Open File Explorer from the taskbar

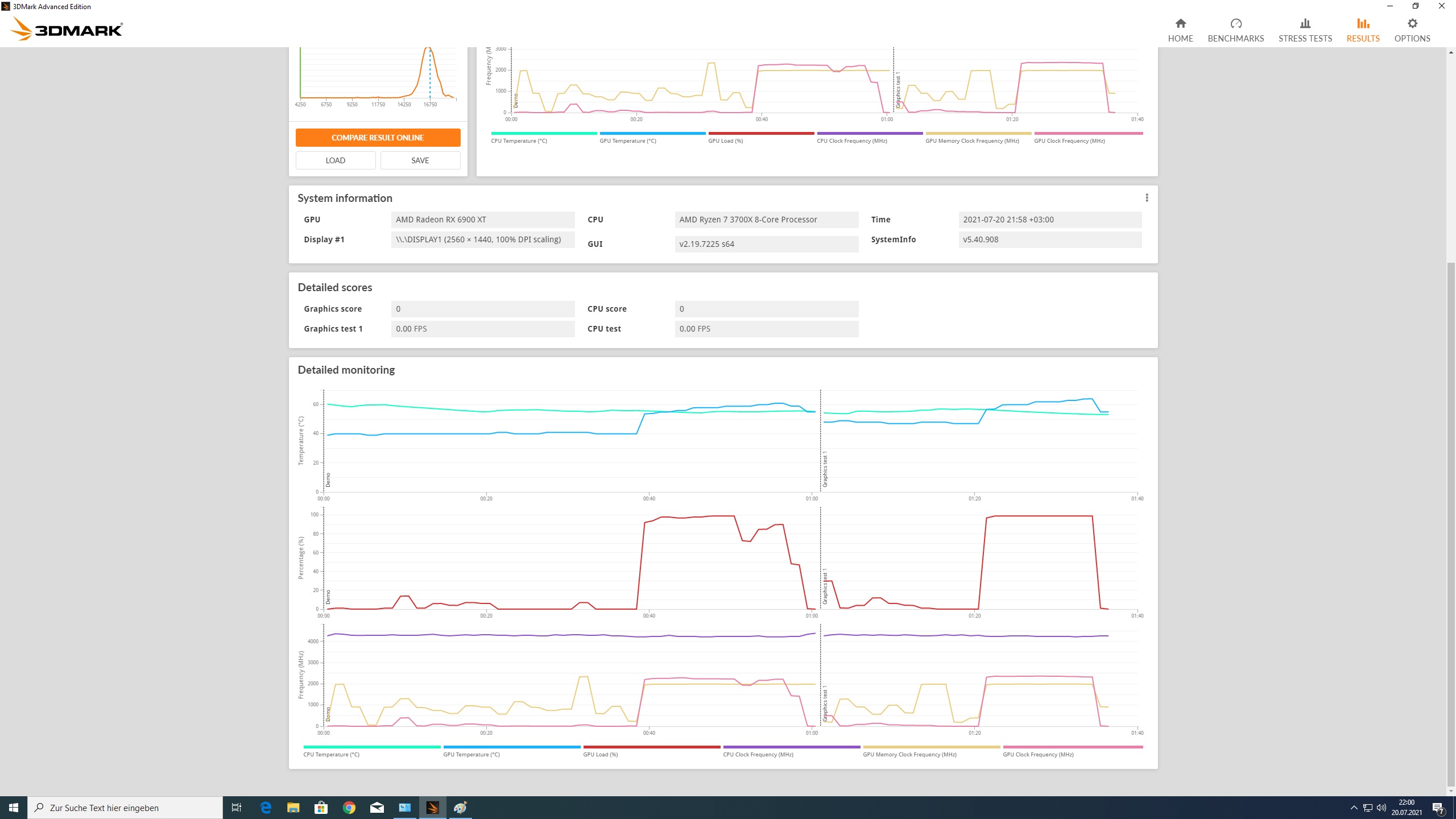(x=293, y=808)
